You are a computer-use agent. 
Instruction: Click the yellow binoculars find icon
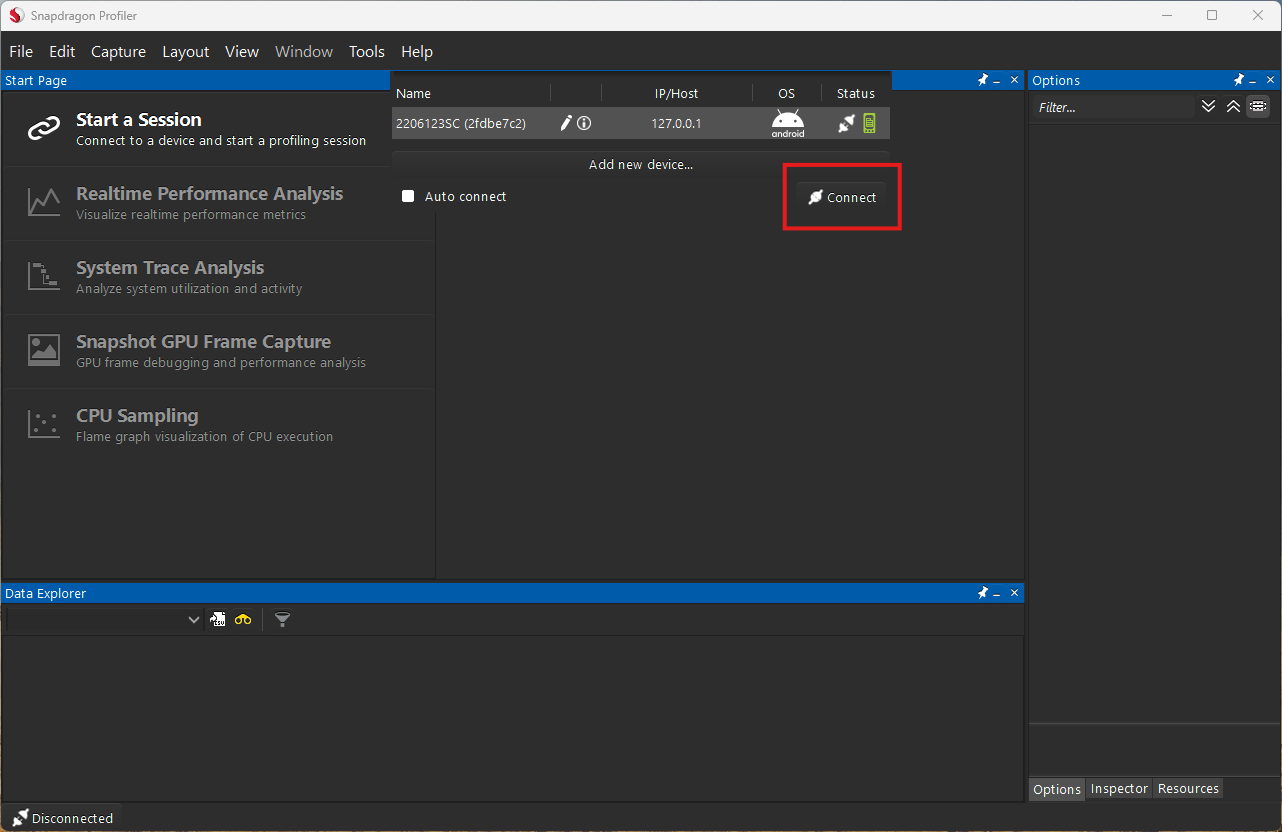243,620
